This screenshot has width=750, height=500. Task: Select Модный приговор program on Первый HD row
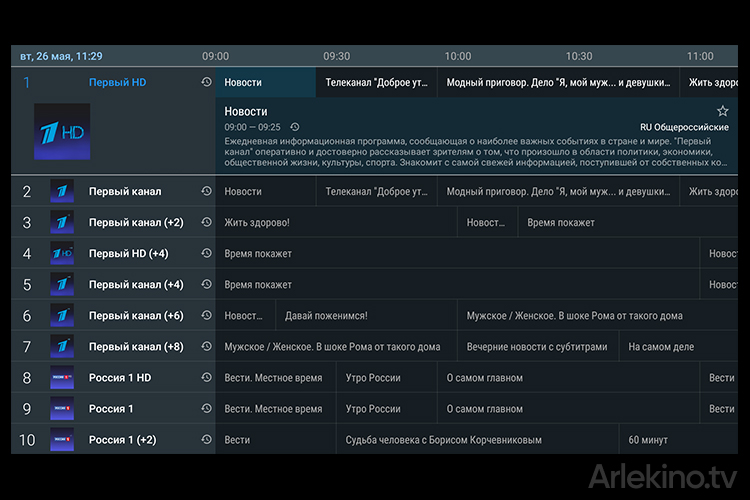click(x=558, y=82)
